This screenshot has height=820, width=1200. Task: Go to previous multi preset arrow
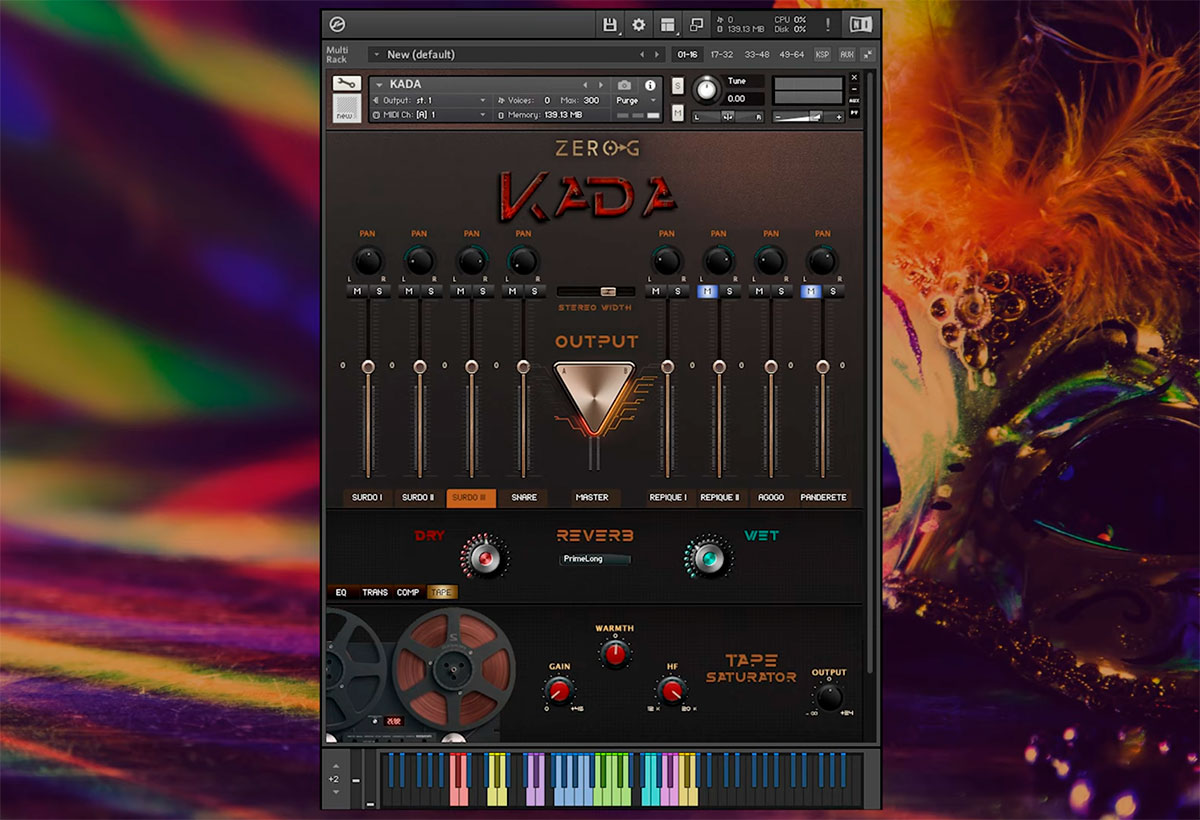(642, 54)
